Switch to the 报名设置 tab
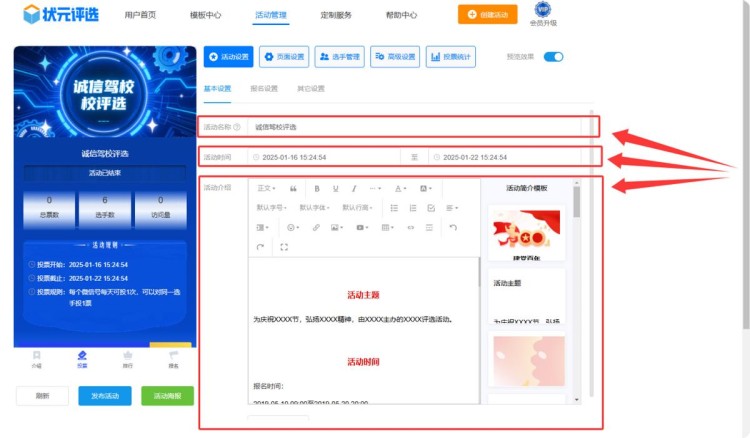 [x=264, y=89]
